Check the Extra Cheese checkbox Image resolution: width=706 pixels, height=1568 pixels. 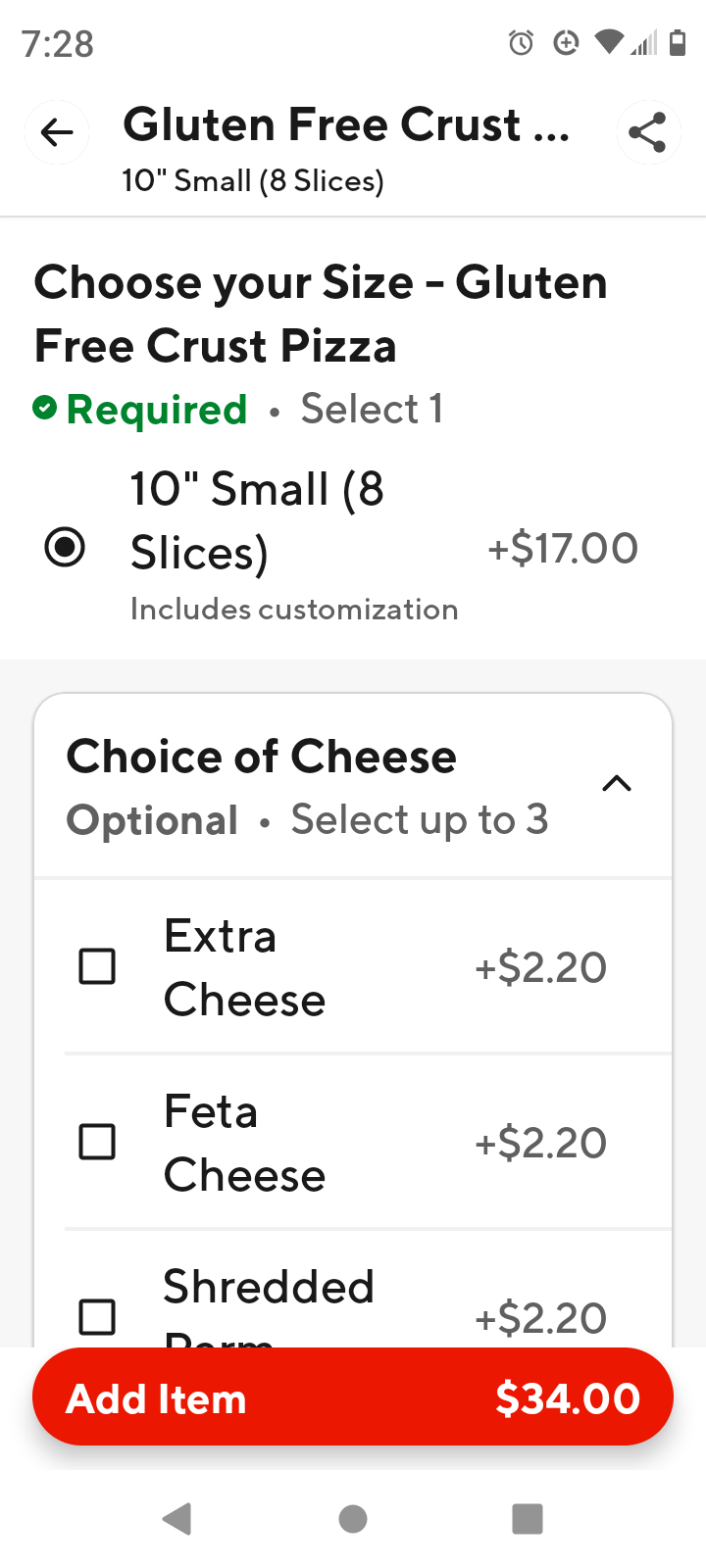pos(97,967)
